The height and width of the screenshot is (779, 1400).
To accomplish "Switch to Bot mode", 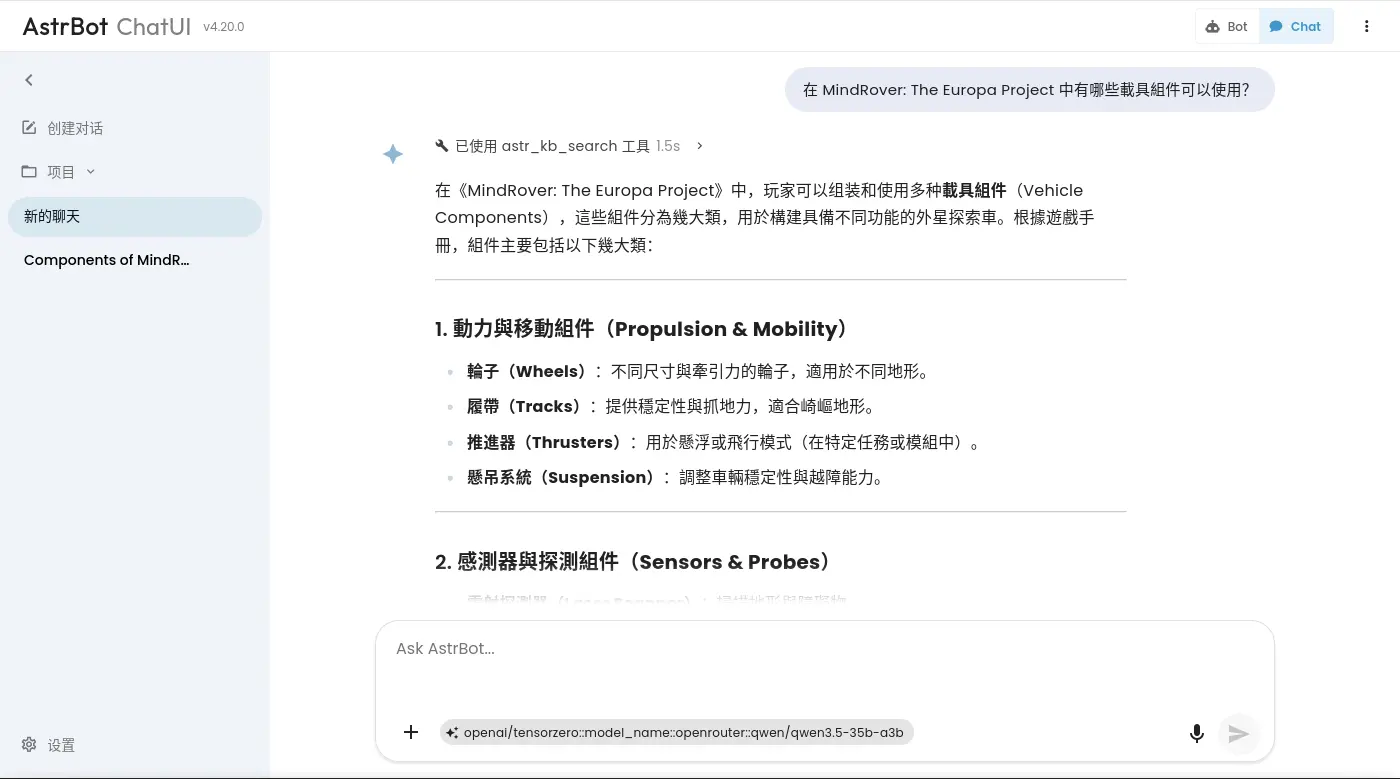I will (x=1227, y=27).
